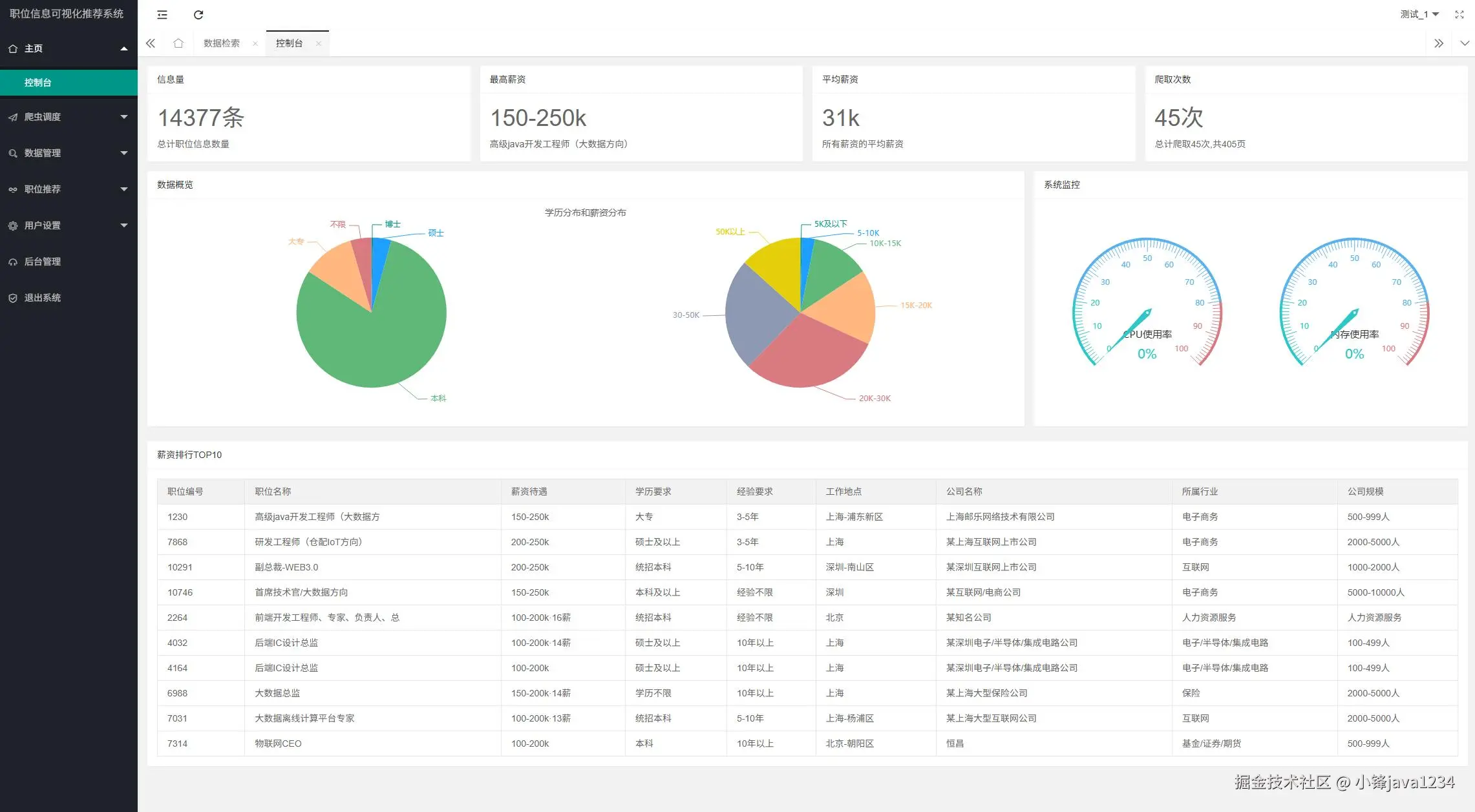The image size is (1475, 812).
Task: Click the home icon in tab bar
Action: (x=178, y=43)
